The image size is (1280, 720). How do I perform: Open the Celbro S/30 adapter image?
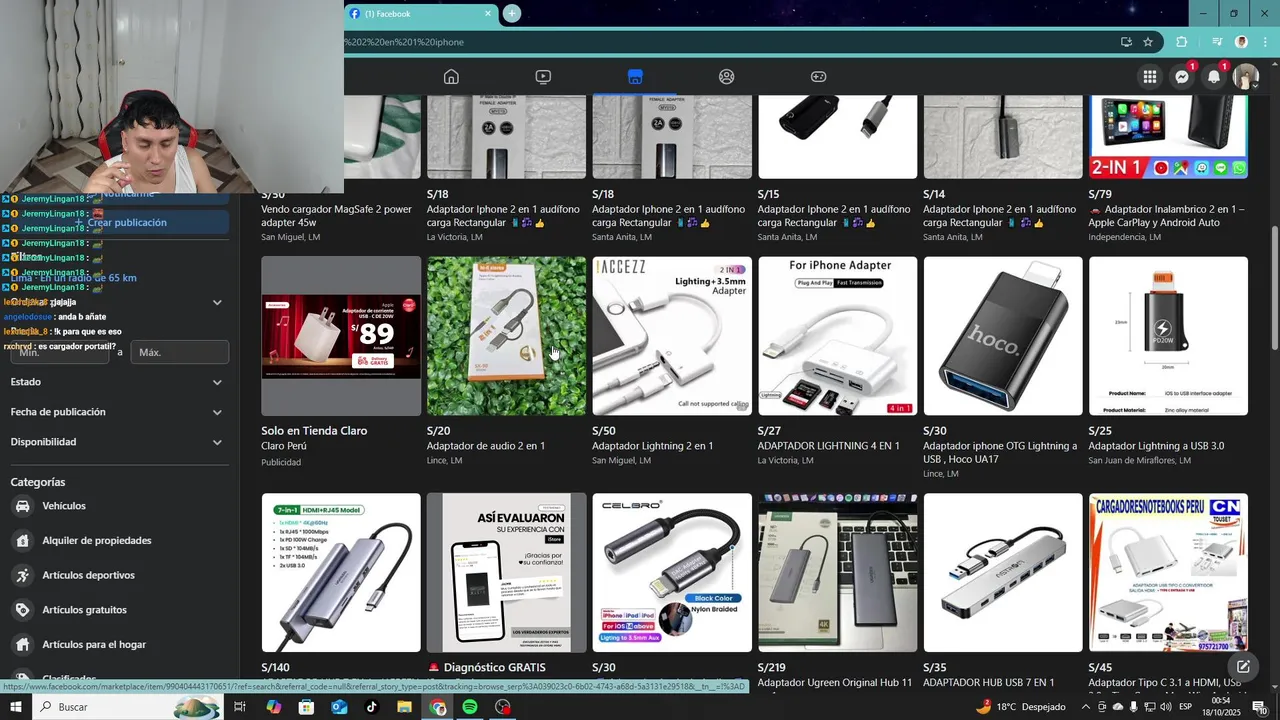pyautogui.click(x=672, y=573)
